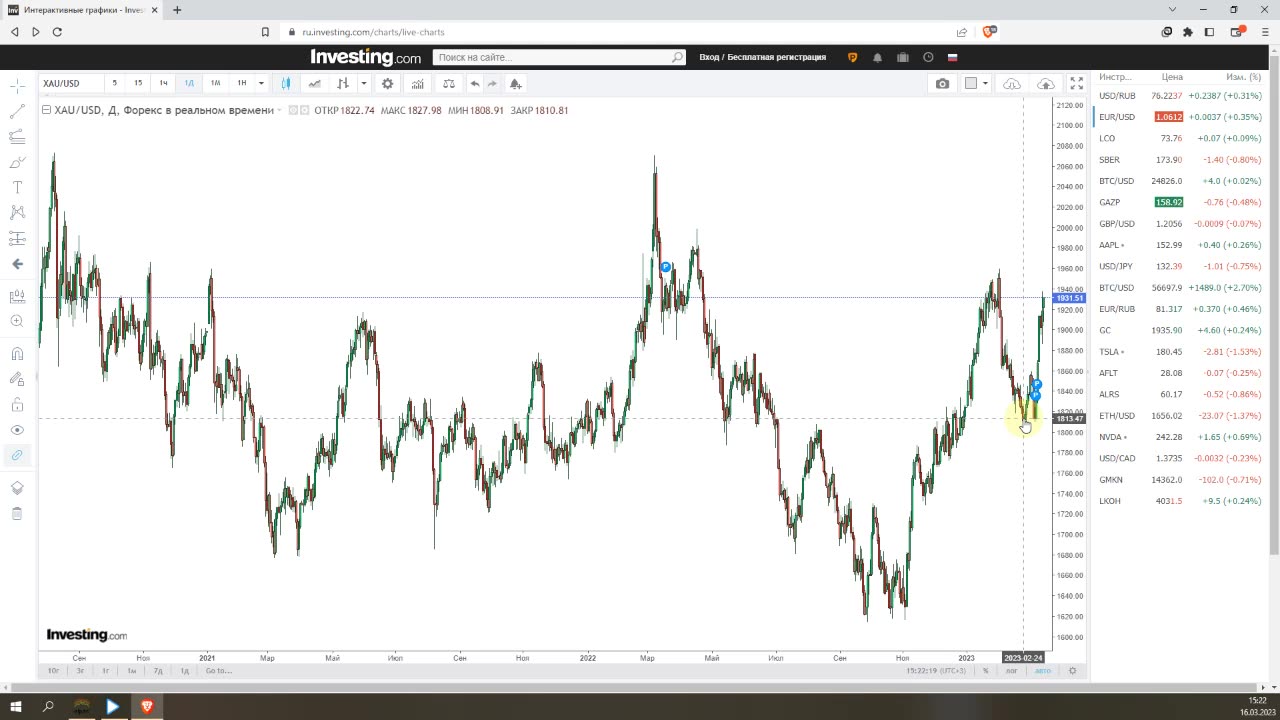Open the forecast and measurement tools
The height and width of the screenshot is (720, 1280).
click(17, 238)
